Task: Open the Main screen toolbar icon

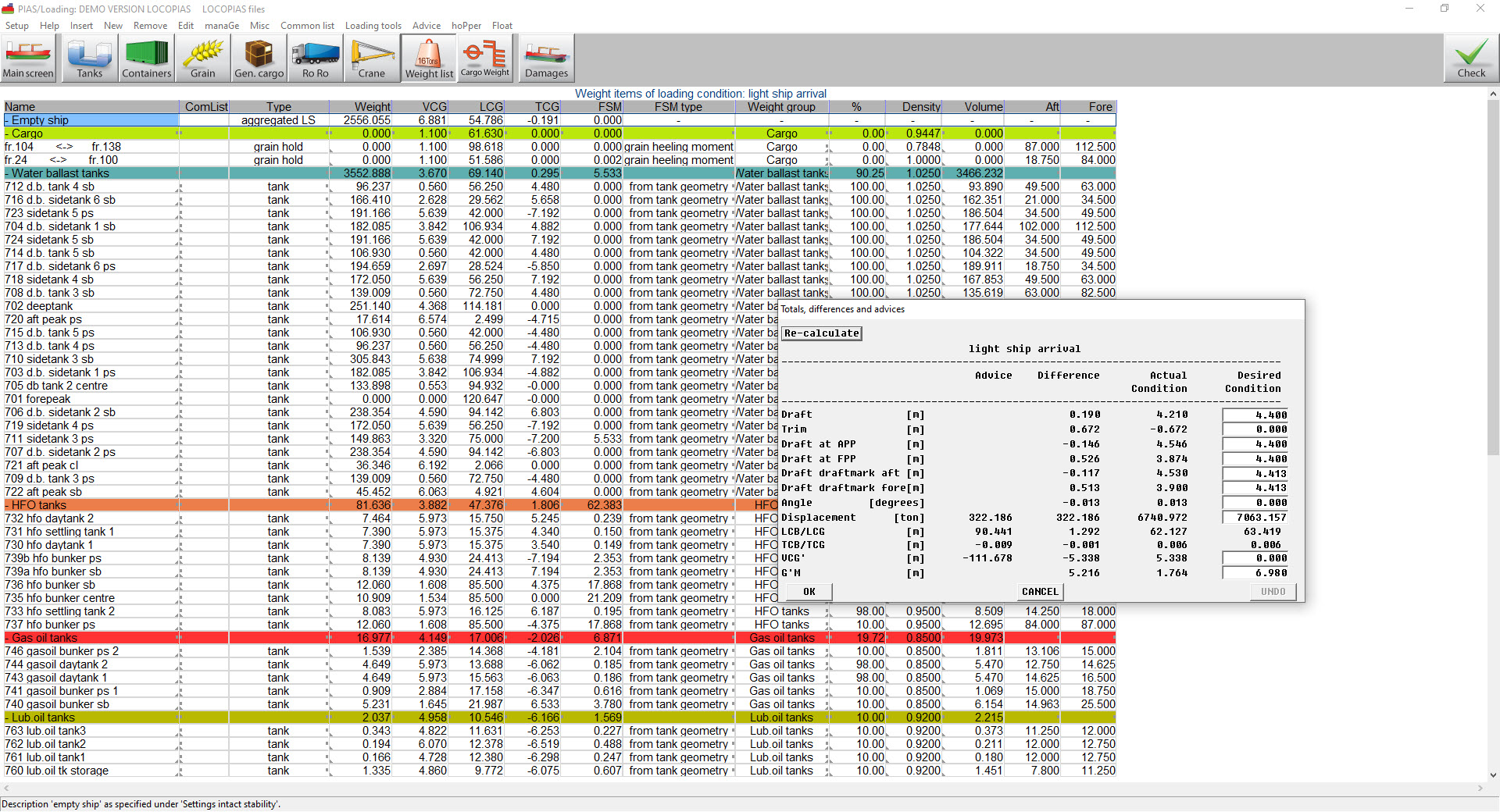Action: [28, 59]
